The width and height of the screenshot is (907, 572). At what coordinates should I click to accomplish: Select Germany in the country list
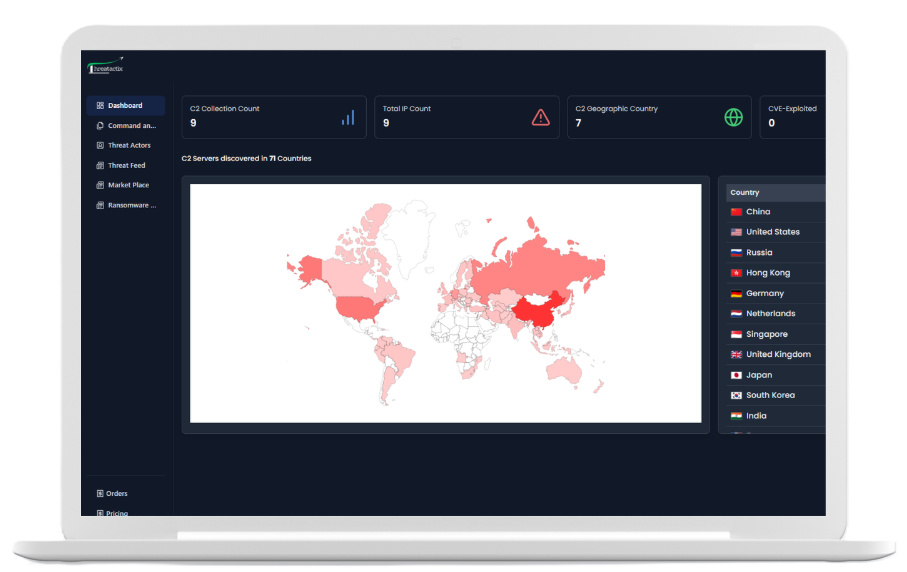(776, 293)
